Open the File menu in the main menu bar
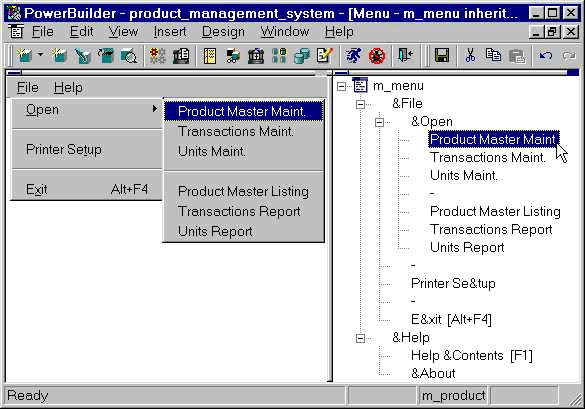This screenshot has width=585, height=409. 43,32
